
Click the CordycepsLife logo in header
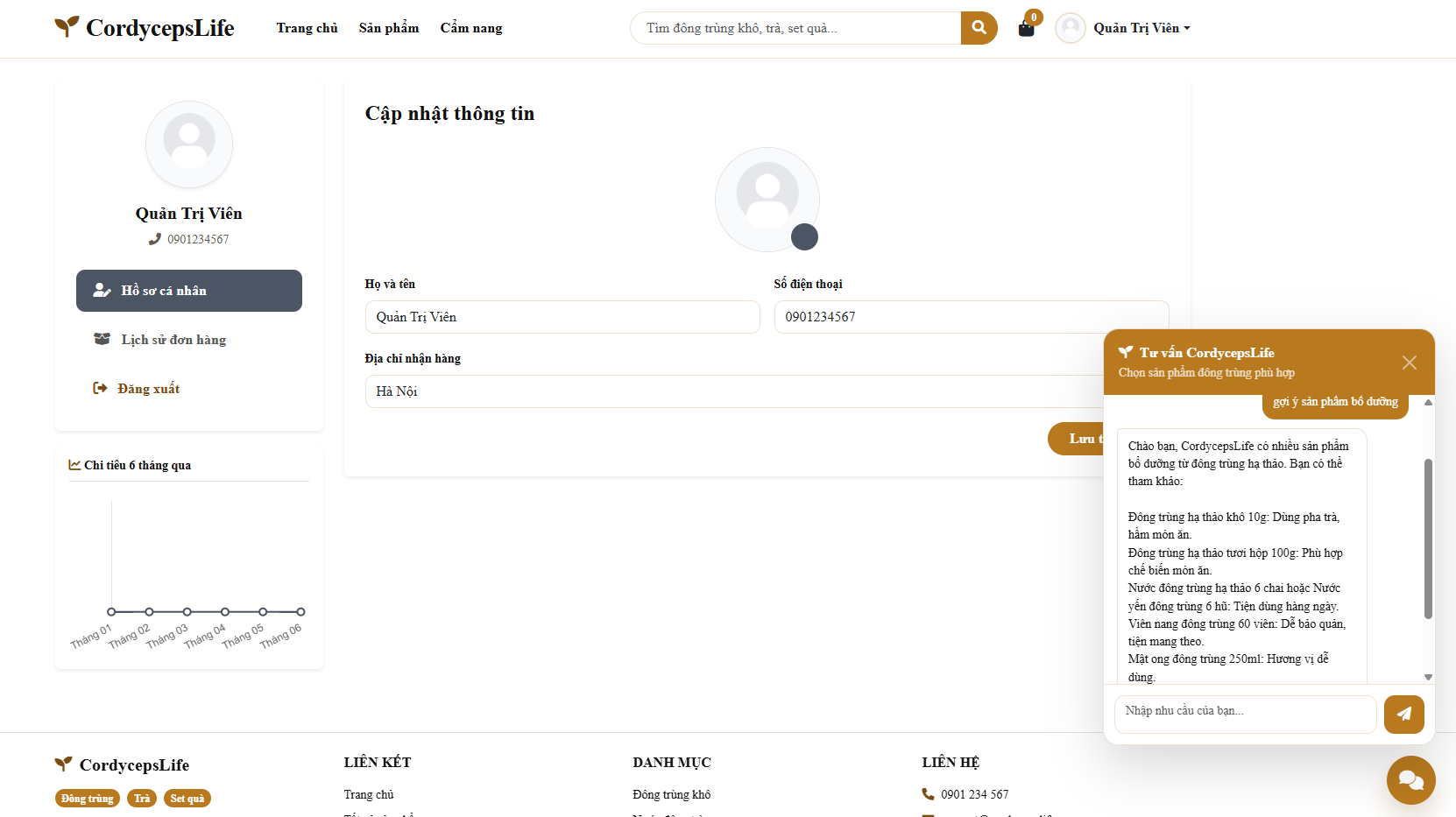click(145, 28)
